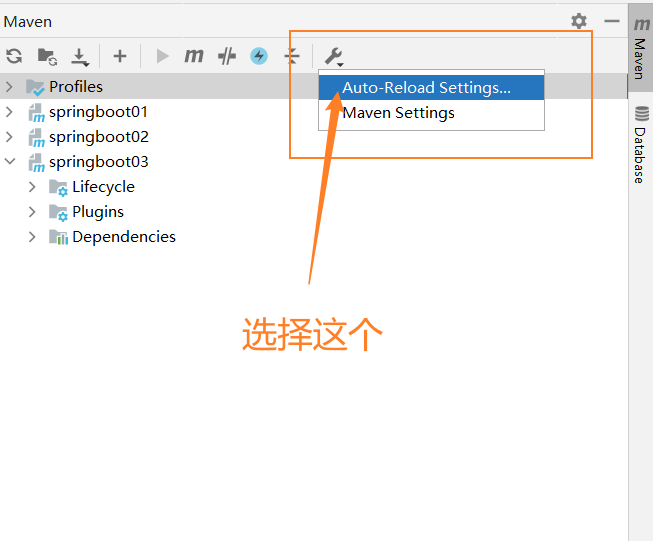Image resolution: width=653 pixels, height=541 pixels.
Task: Collapse all tree nodes icon
Action: click(292, 56)
